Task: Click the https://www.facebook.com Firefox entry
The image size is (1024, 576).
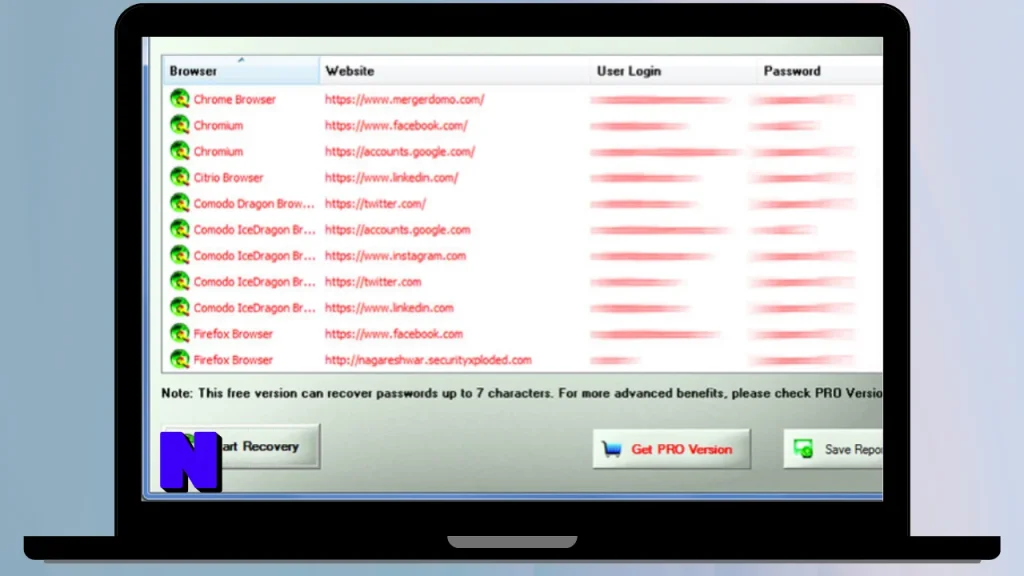Action: point(394,334)
